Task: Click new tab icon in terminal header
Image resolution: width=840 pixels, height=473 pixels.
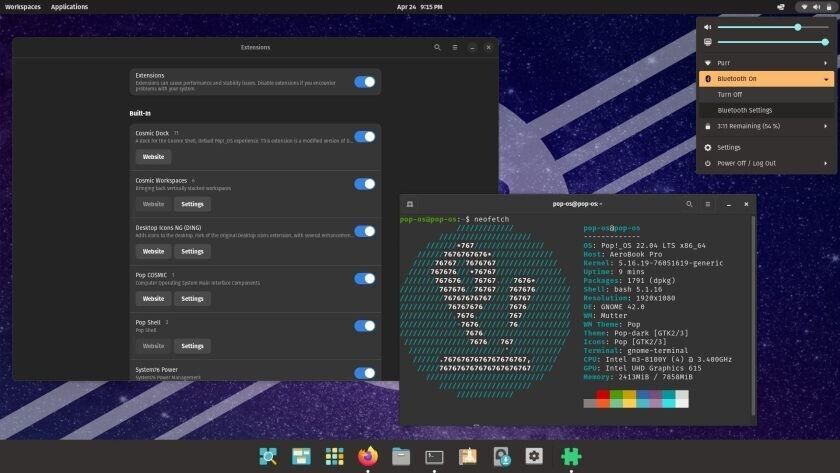Action: point(410,204)
